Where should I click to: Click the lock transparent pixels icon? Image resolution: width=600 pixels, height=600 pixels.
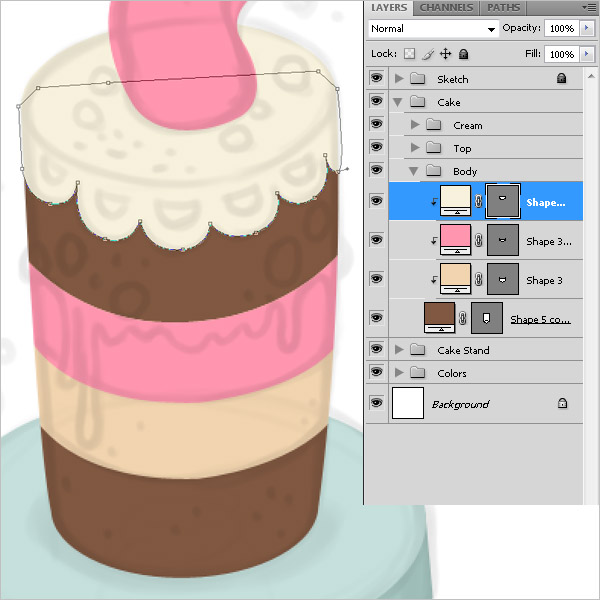click(409, 54)
